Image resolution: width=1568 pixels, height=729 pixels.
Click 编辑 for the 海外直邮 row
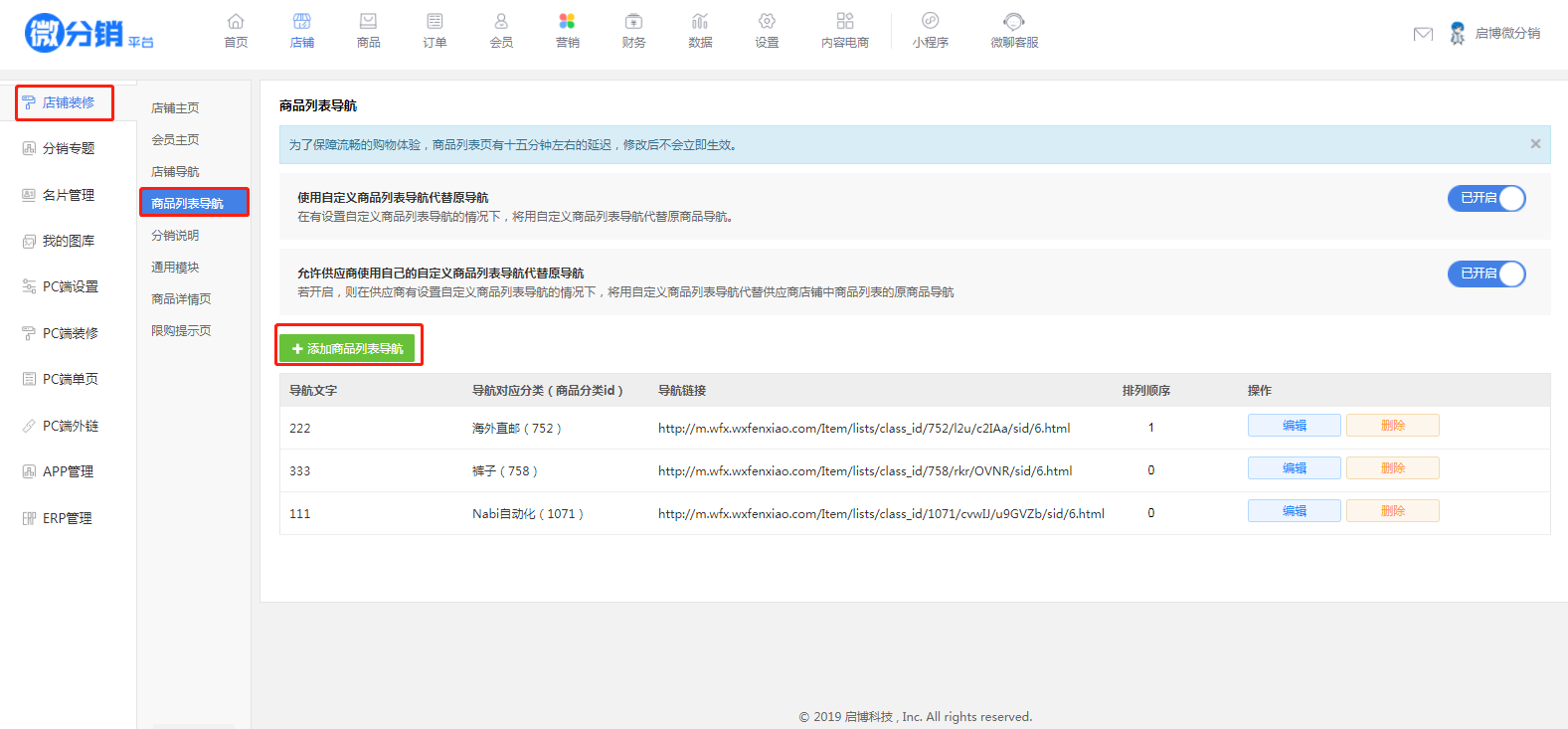coord(1294,426)
